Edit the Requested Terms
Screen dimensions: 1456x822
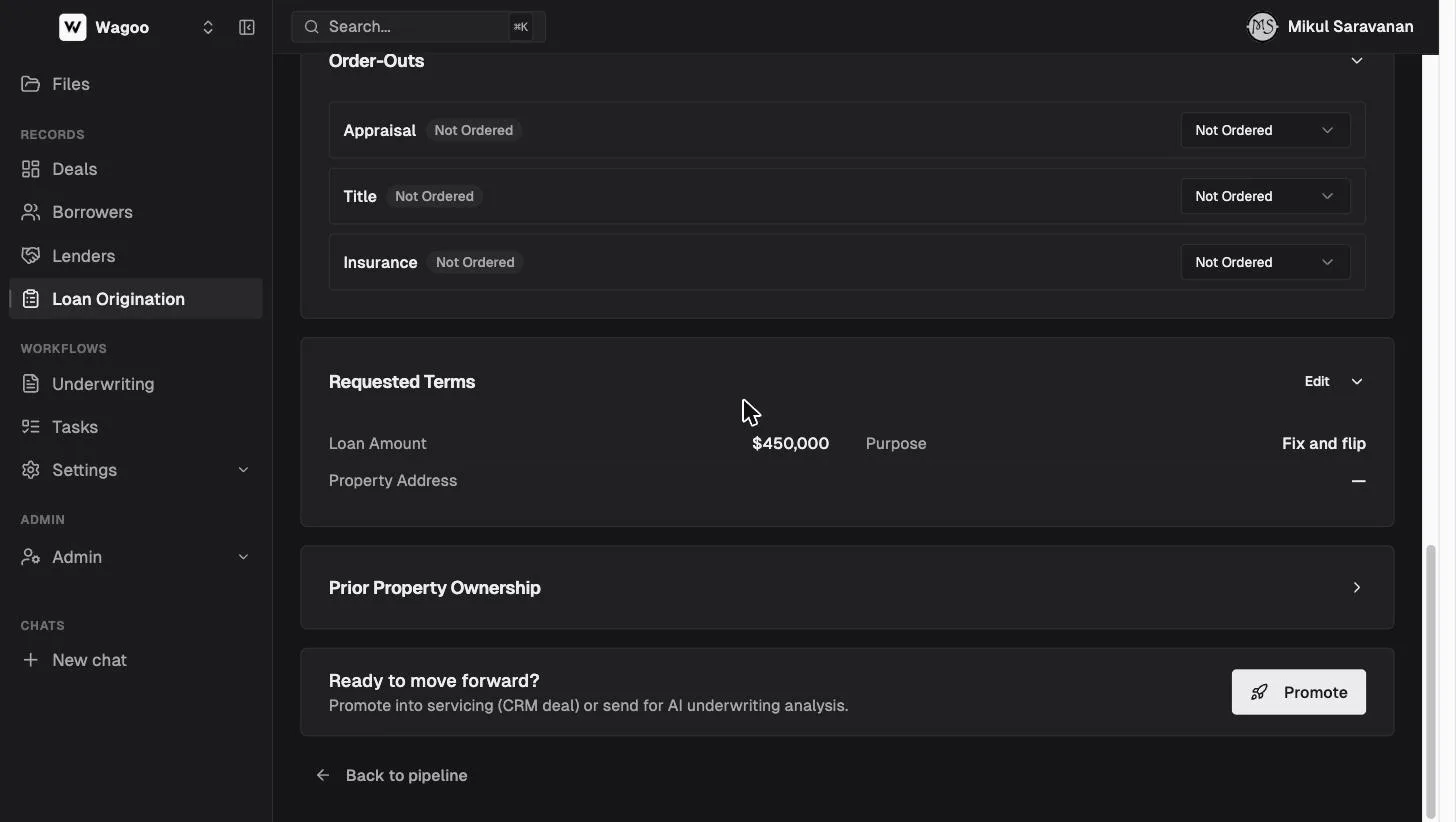coord(1317,381)
